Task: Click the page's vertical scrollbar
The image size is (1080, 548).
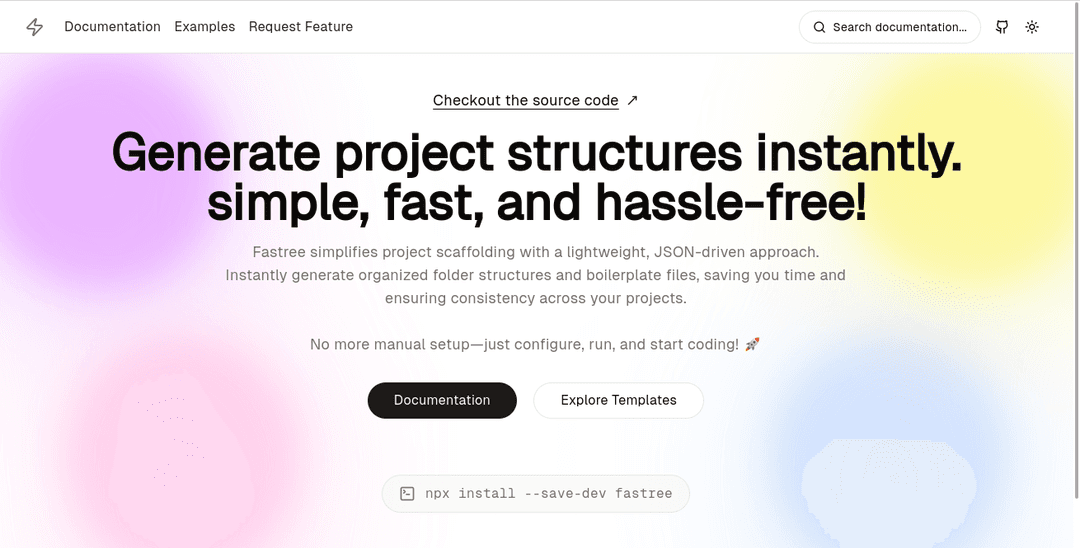Action: 1077,248
